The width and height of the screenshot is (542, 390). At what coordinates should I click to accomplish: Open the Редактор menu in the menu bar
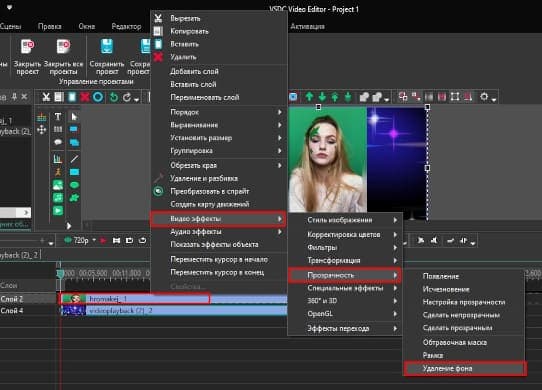[126, 26]
